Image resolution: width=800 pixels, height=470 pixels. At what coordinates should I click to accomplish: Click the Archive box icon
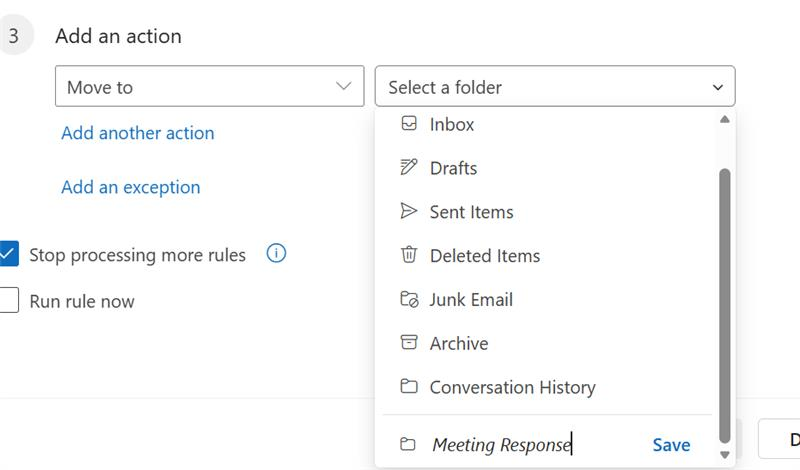[x=408, y=343]
